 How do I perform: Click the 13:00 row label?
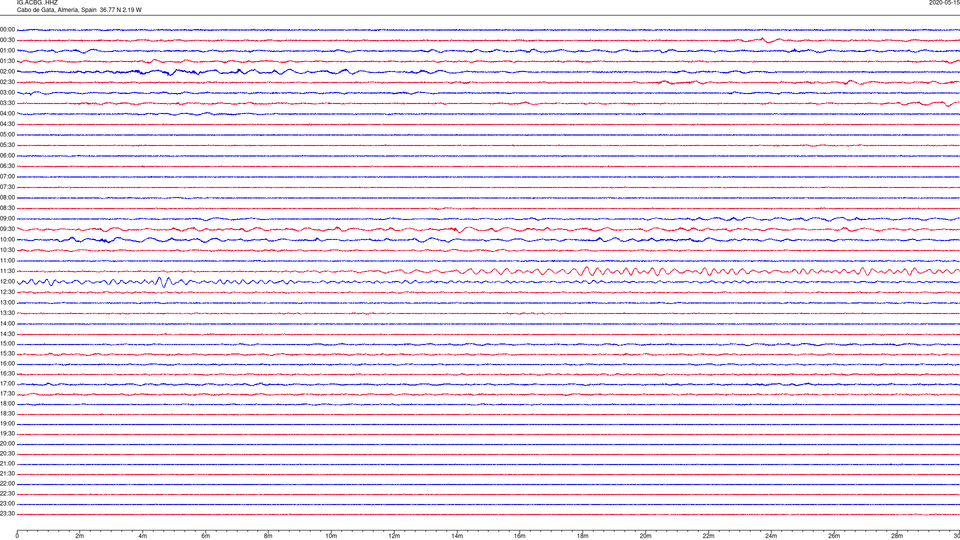pos(7,302)
